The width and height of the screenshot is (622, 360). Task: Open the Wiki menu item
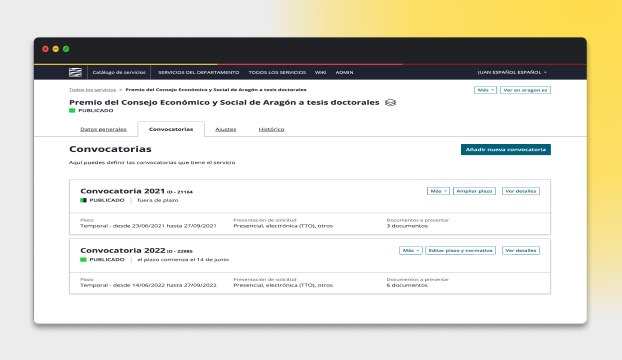tap(321, 73)
